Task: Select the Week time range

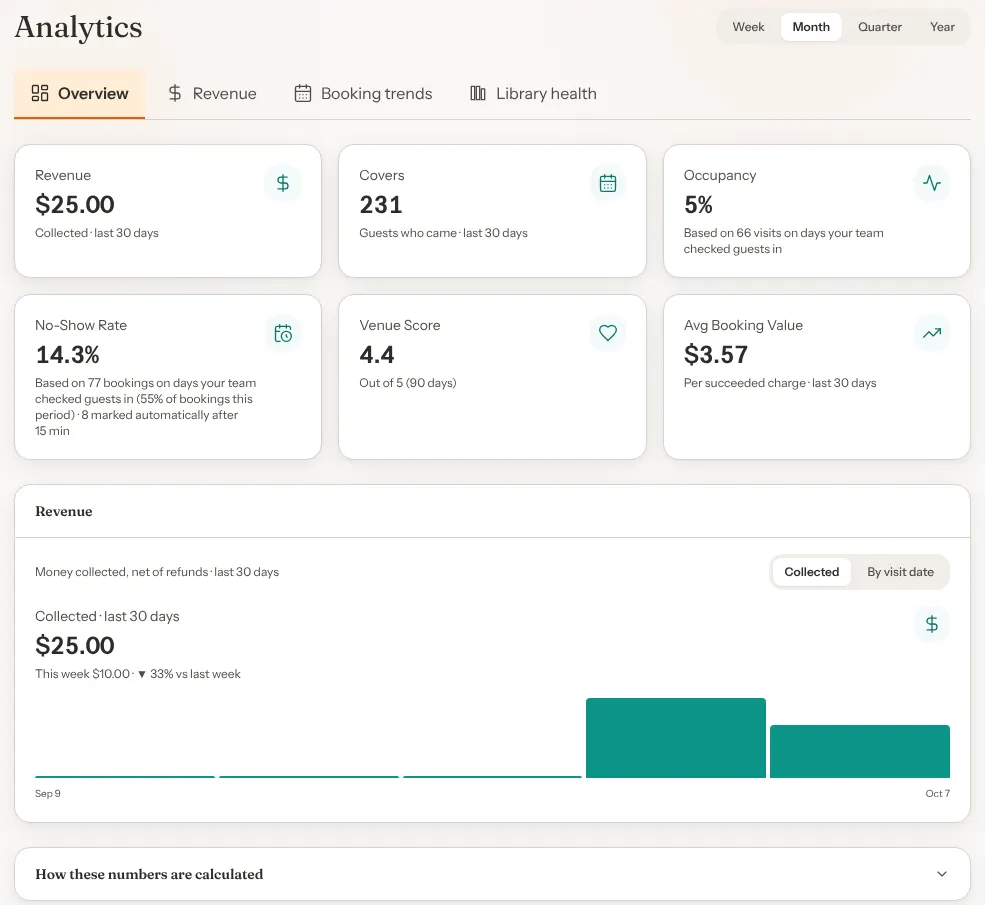Action: click(x=748, y=27)
